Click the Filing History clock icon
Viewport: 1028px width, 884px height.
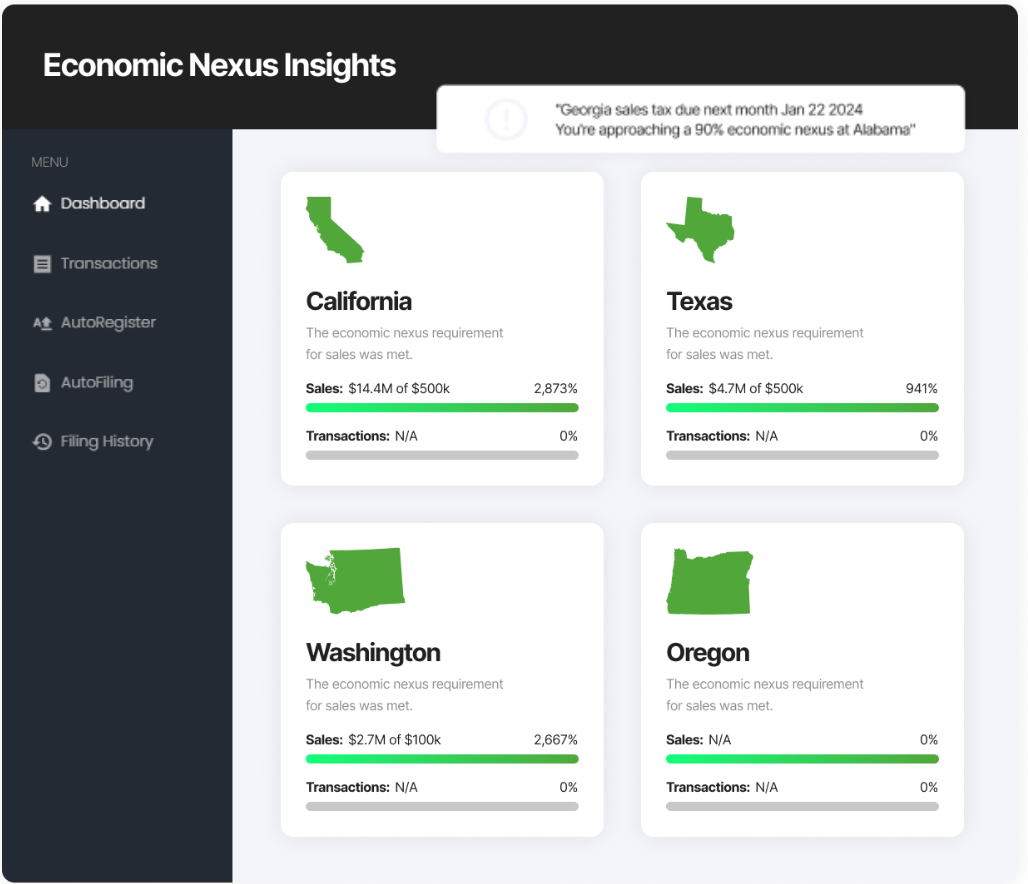coord(42,442)
